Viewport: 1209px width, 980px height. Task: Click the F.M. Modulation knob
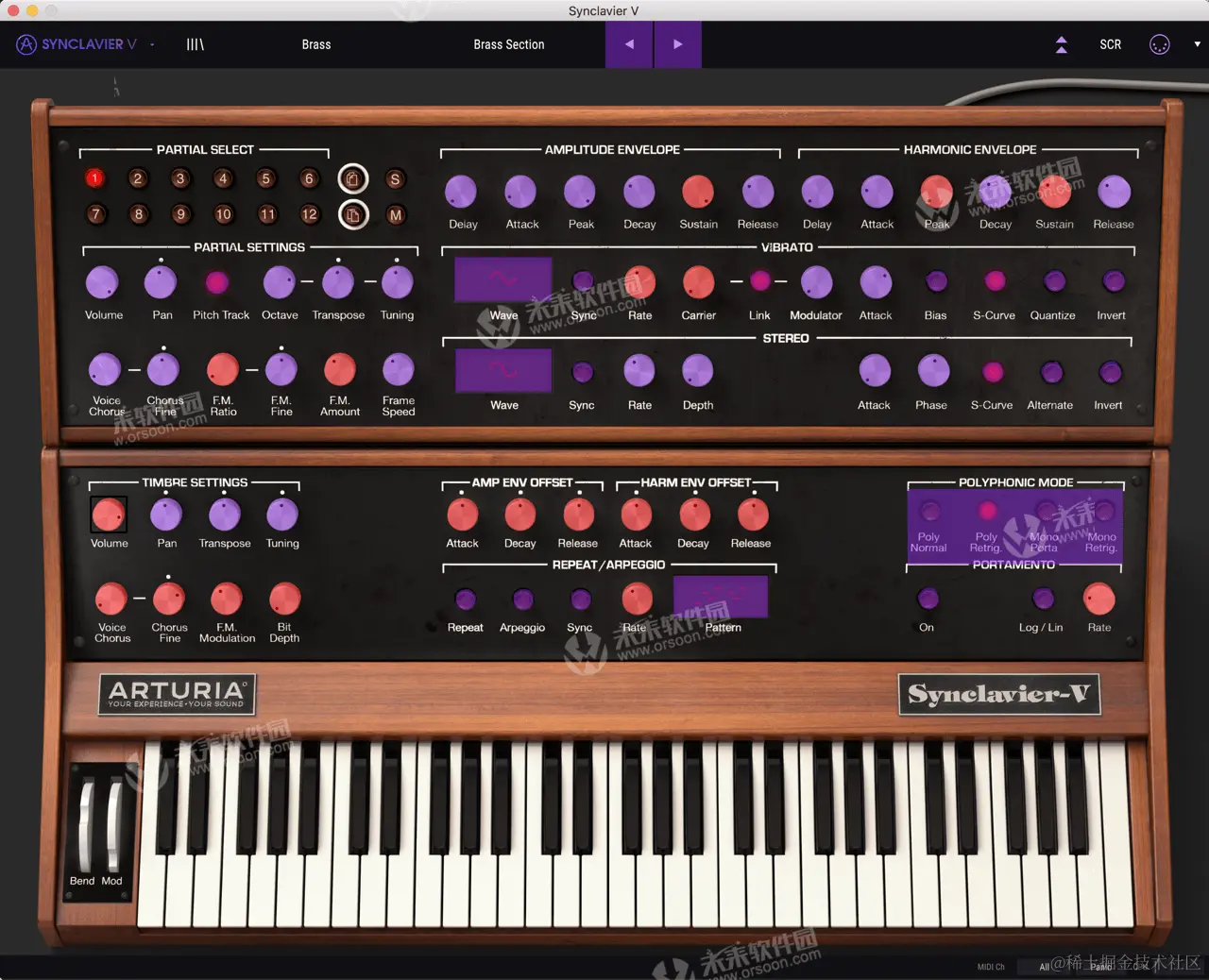pos(227,599)
